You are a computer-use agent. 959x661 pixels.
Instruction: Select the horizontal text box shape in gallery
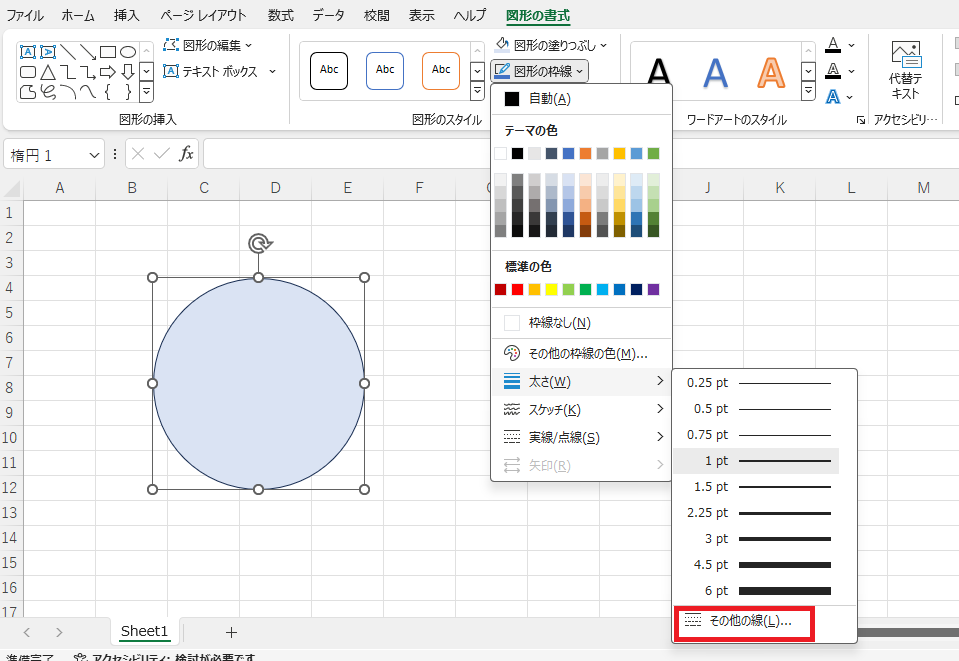[28, 52]
